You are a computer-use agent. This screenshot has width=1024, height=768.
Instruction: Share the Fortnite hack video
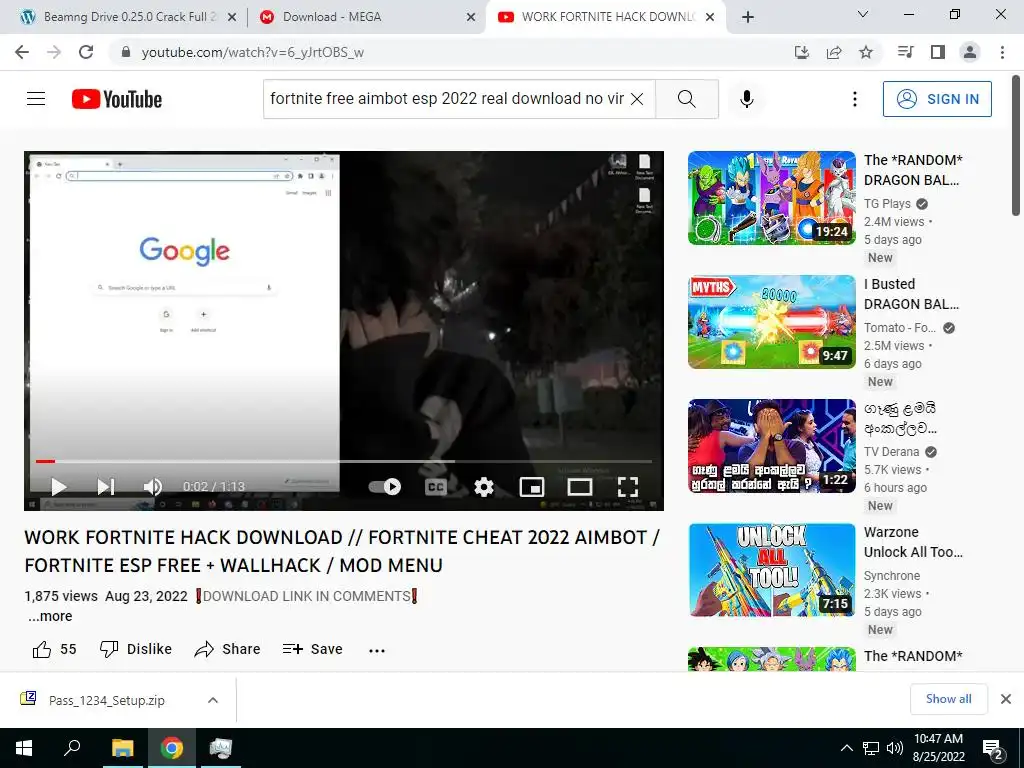pos(227,649)
